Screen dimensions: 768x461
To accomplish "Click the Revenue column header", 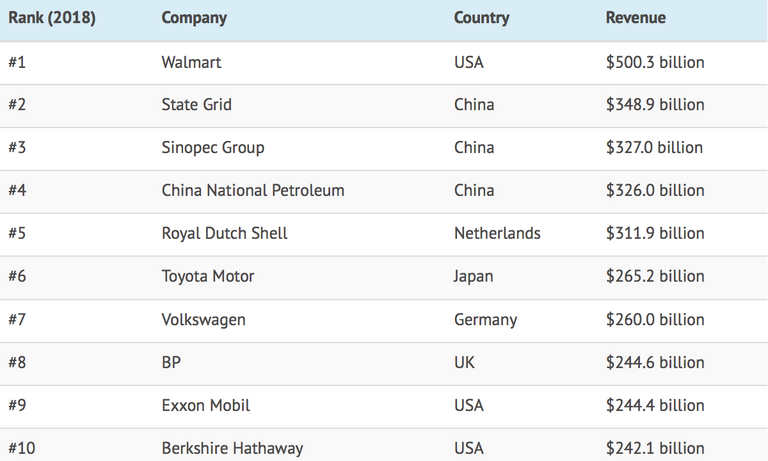I will click(636, 18).
